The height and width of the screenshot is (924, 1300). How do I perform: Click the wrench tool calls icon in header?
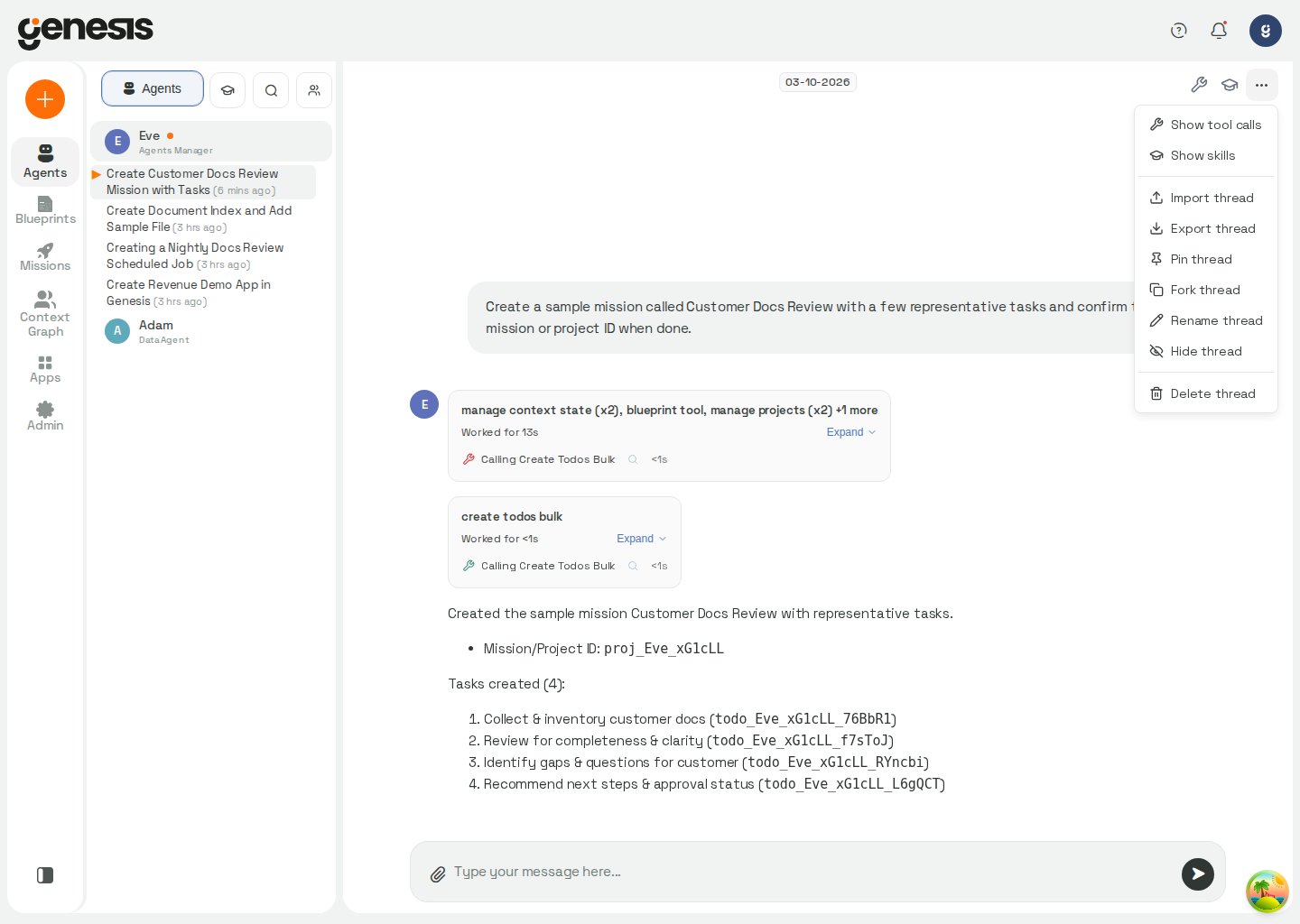click(1199, 85)
